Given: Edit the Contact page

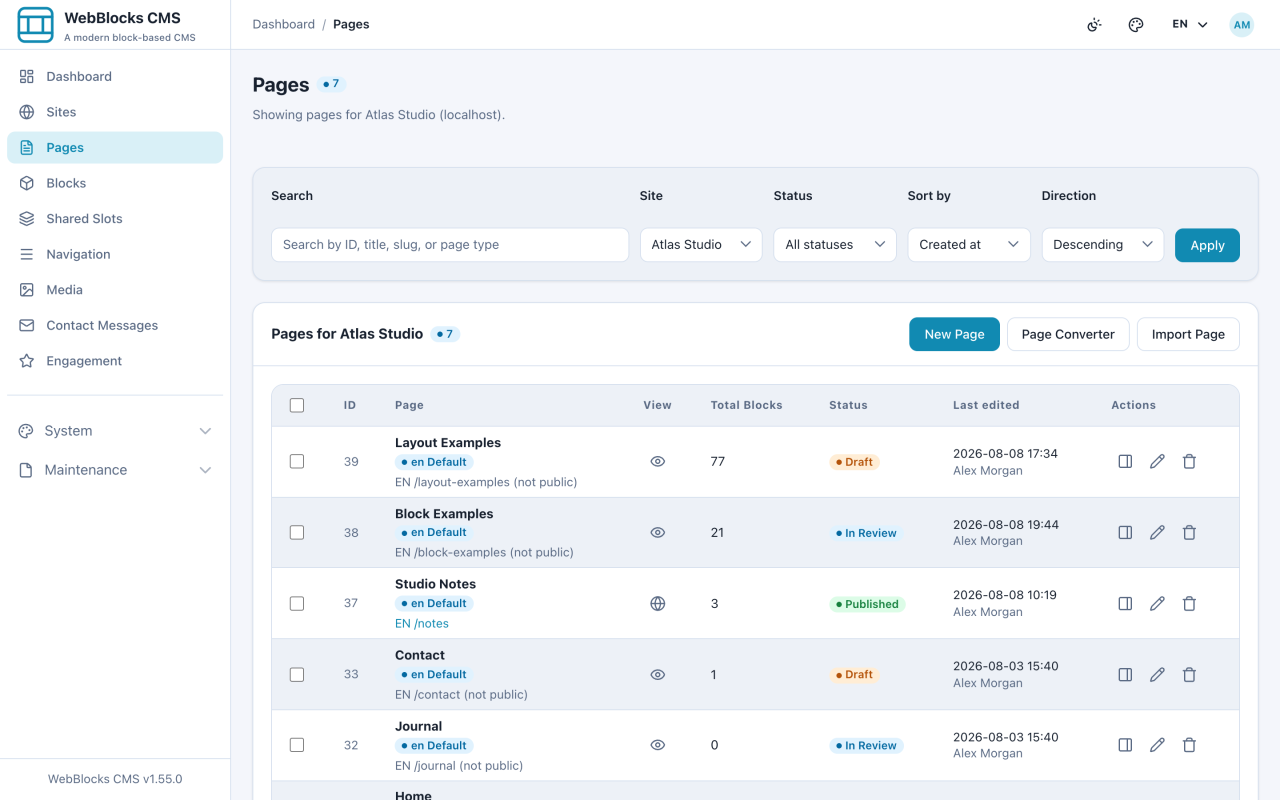Looking at the screenshot, I should (x=1157, y=675).
